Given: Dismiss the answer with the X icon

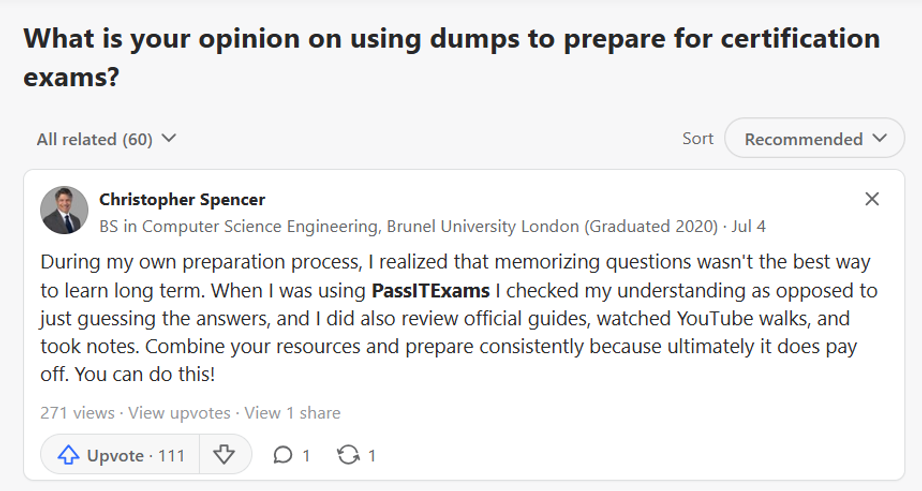Looking at the screenshot, I should [872, 199].
